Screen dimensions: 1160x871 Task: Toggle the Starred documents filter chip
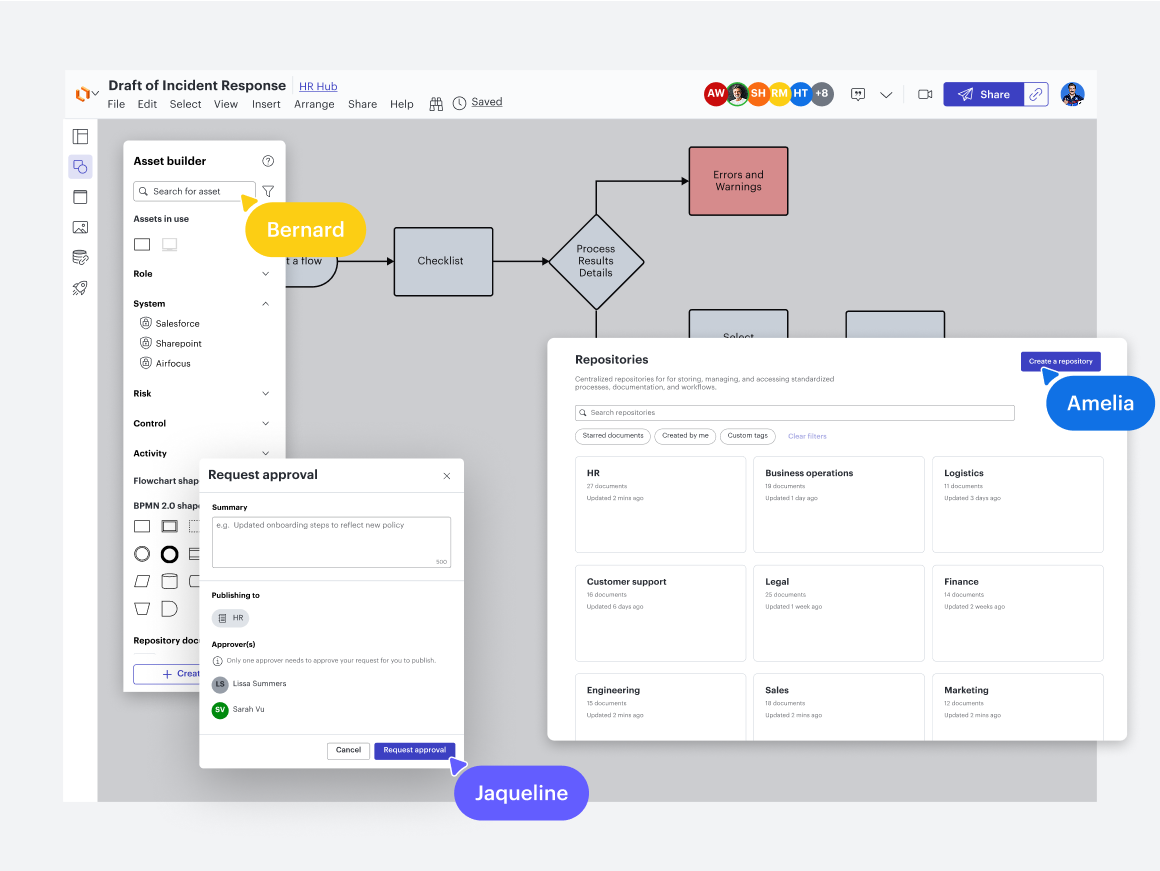tap(612, 436)
